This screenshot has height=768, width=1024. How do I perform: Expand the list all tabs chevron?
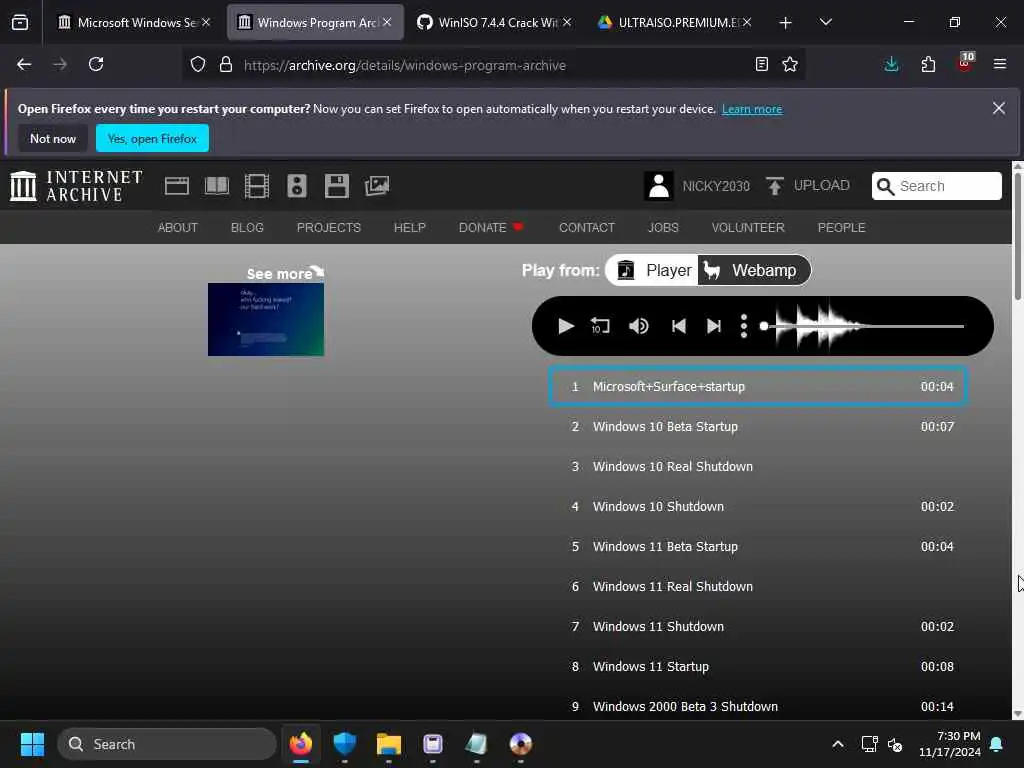825,22
